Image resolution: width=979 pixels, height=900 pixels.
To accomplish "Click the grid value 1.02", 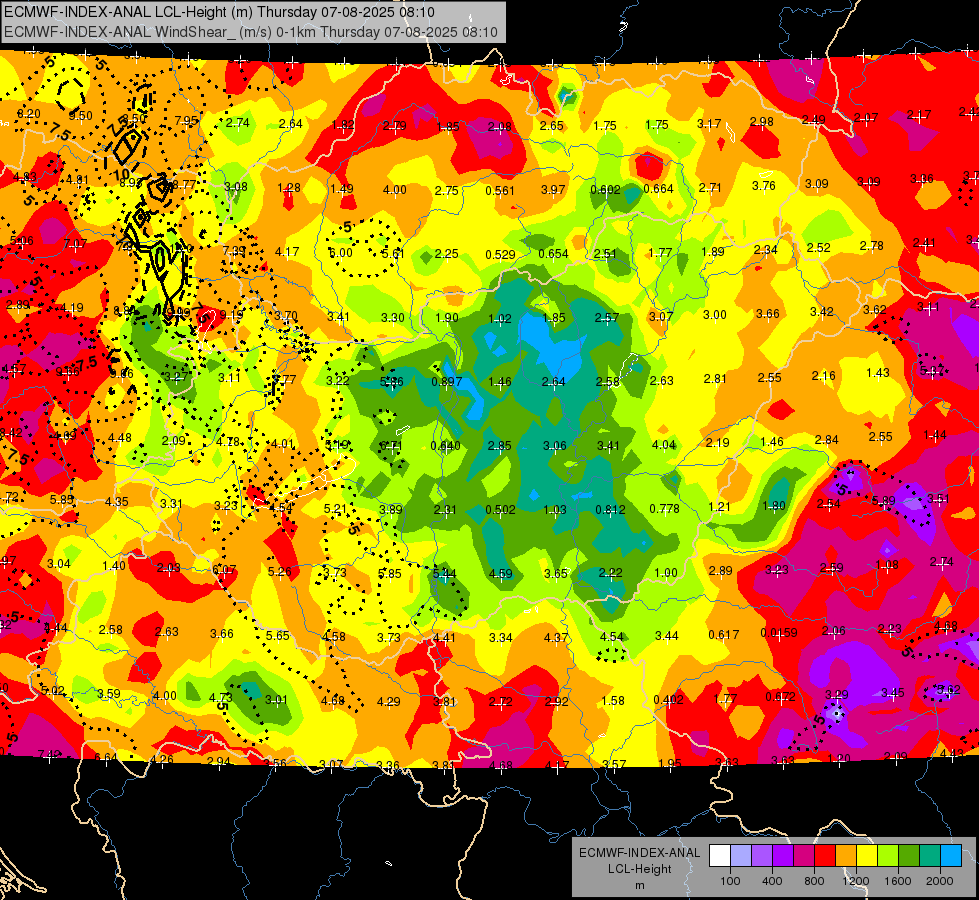I will click(499, 319).
